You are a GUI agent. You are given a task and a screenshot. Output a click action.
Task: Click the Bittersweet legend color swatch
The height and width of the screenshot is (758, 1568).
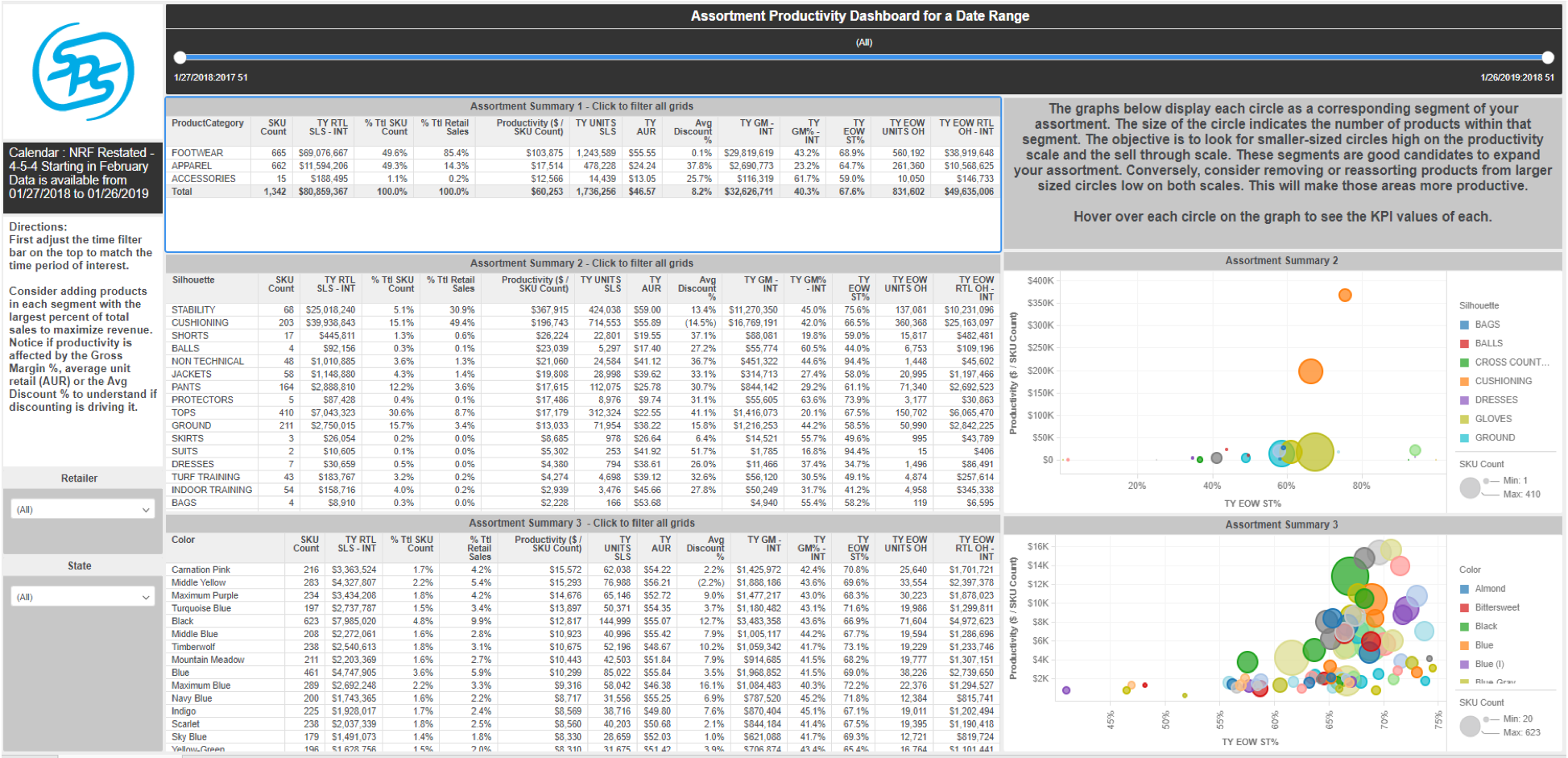click(1464, 607)
